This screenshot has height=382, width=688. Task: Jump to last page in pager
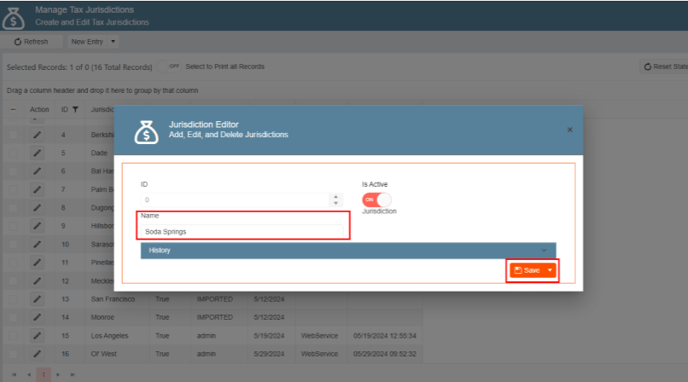[73, 375]
